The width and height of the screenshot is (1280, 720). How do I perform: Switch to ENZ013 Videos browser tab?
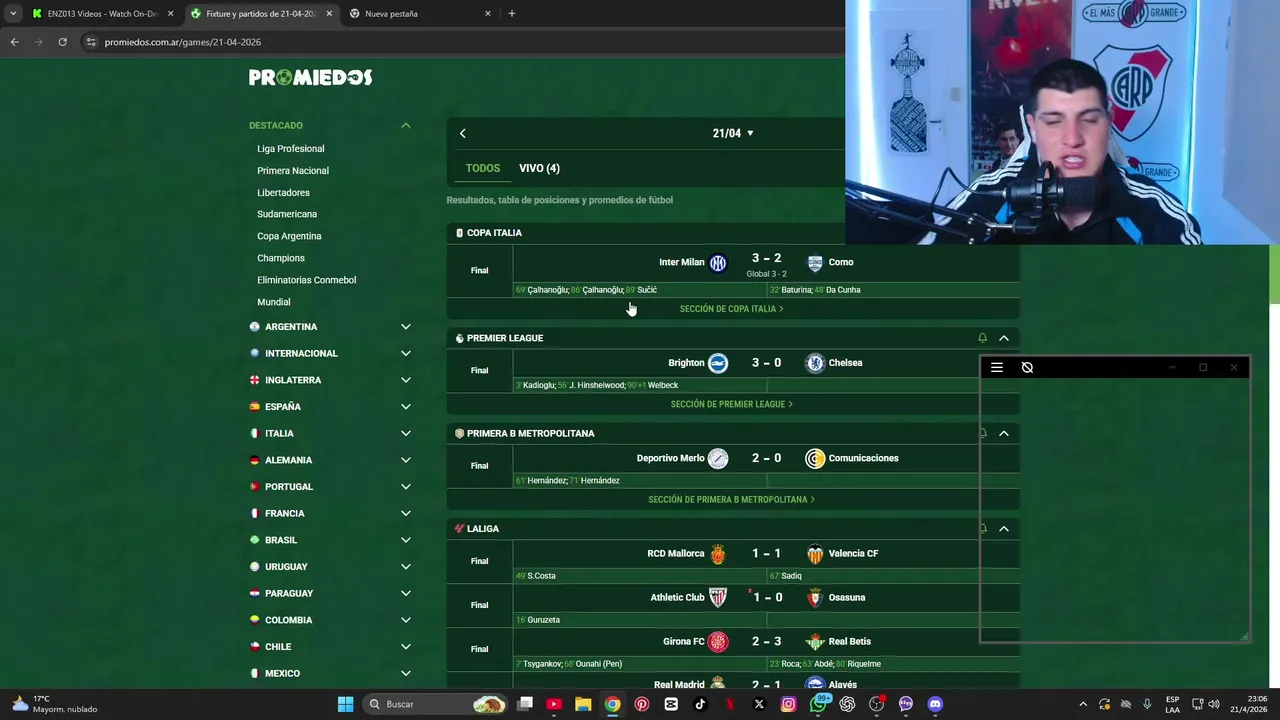pos(102,14)
